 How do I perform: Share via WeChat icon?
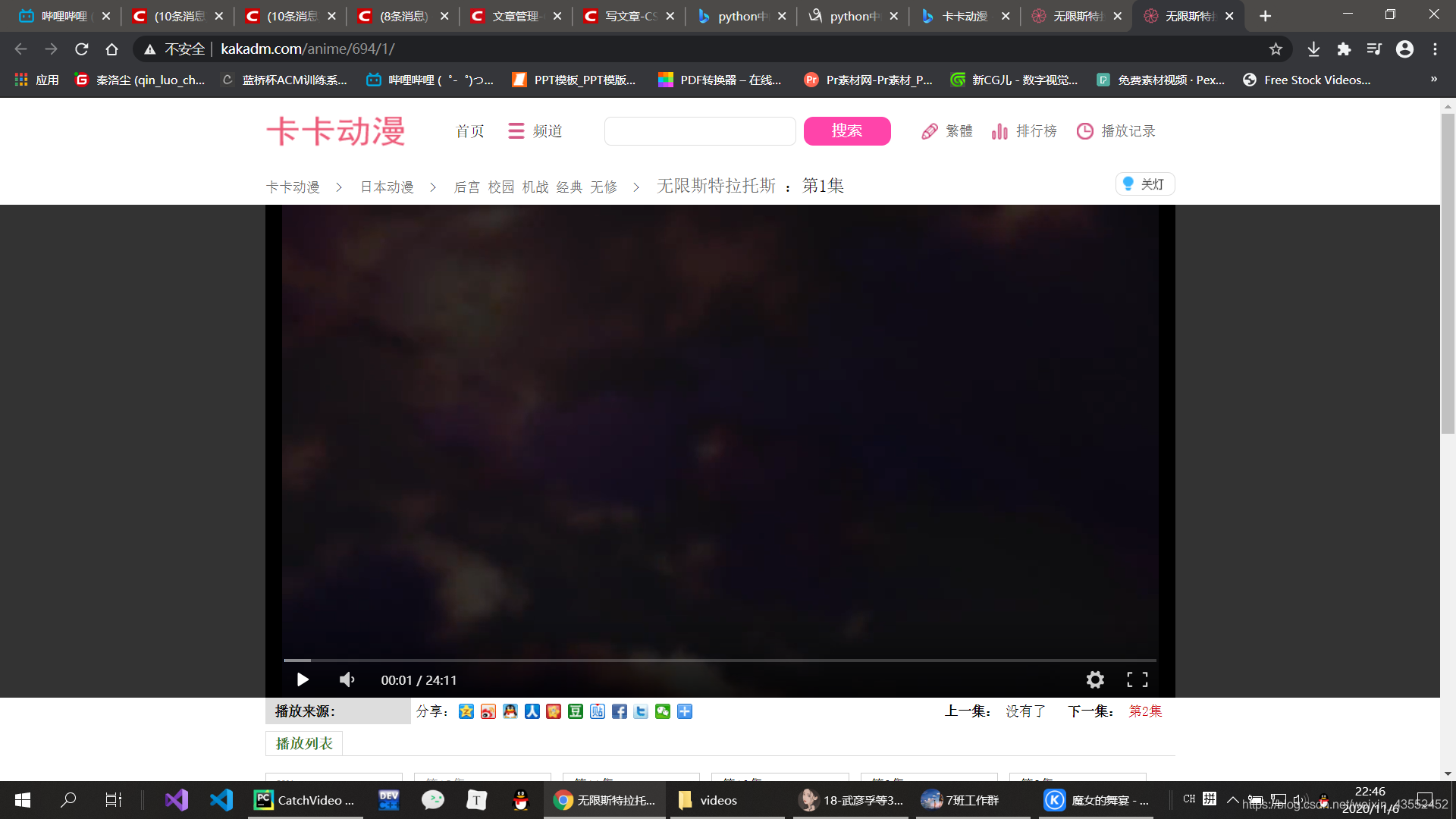tap(663, 711)
